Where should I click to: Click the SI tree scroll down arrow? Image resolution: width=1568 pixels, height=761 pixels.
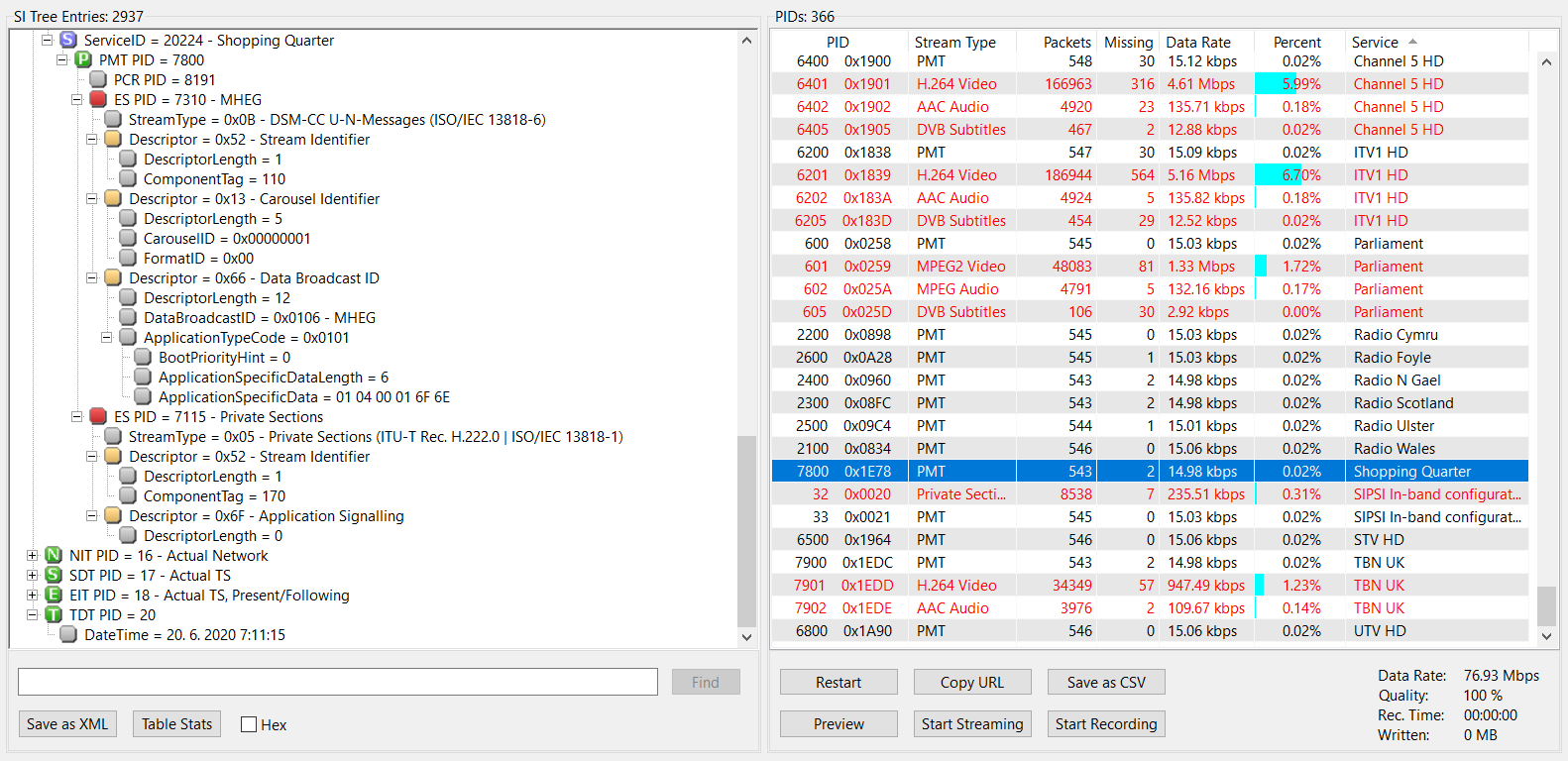[747, 637]
